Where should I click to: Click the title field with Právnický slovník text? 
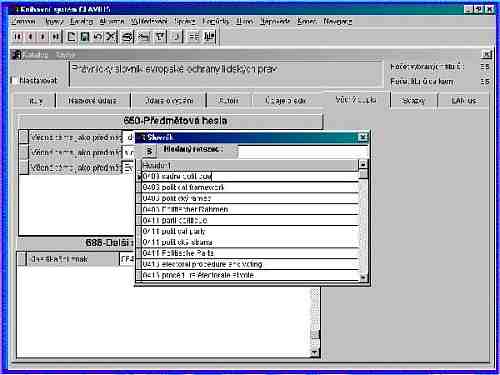(226, 74)
